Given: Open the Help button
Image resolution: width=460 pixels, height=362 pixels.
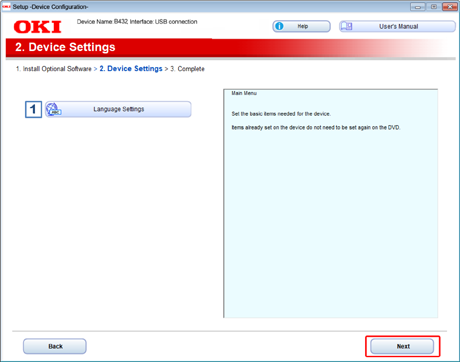Looking at the screenshot, I should pos(301,26).
